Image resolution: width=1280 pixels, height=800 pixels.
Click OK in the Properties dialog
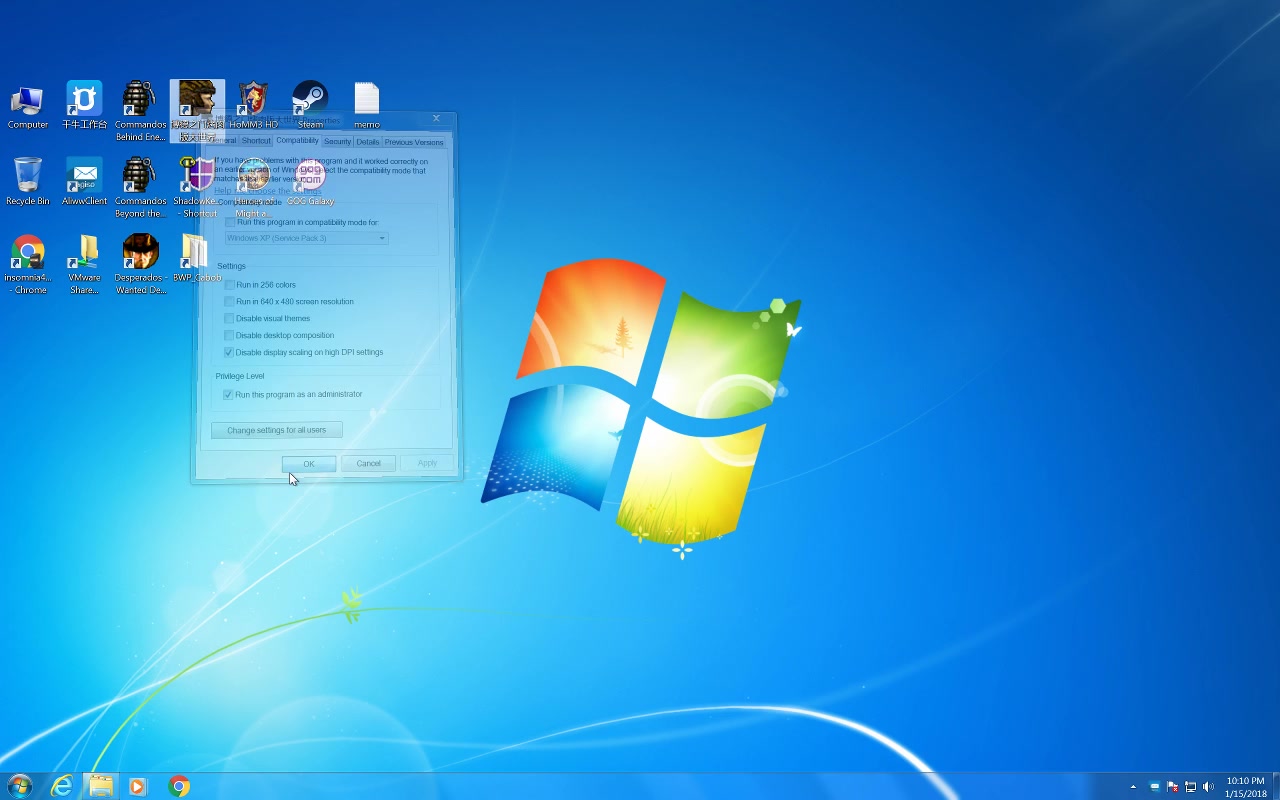tap(309, 464)
